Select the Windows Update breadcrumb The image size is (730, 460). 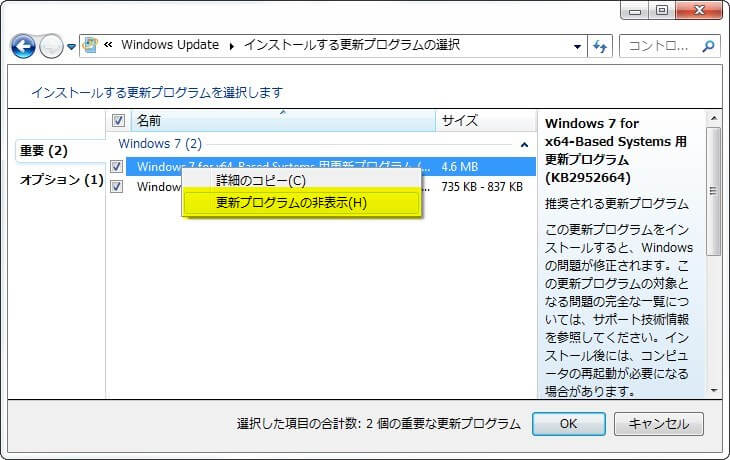click(x=170, y=45)
